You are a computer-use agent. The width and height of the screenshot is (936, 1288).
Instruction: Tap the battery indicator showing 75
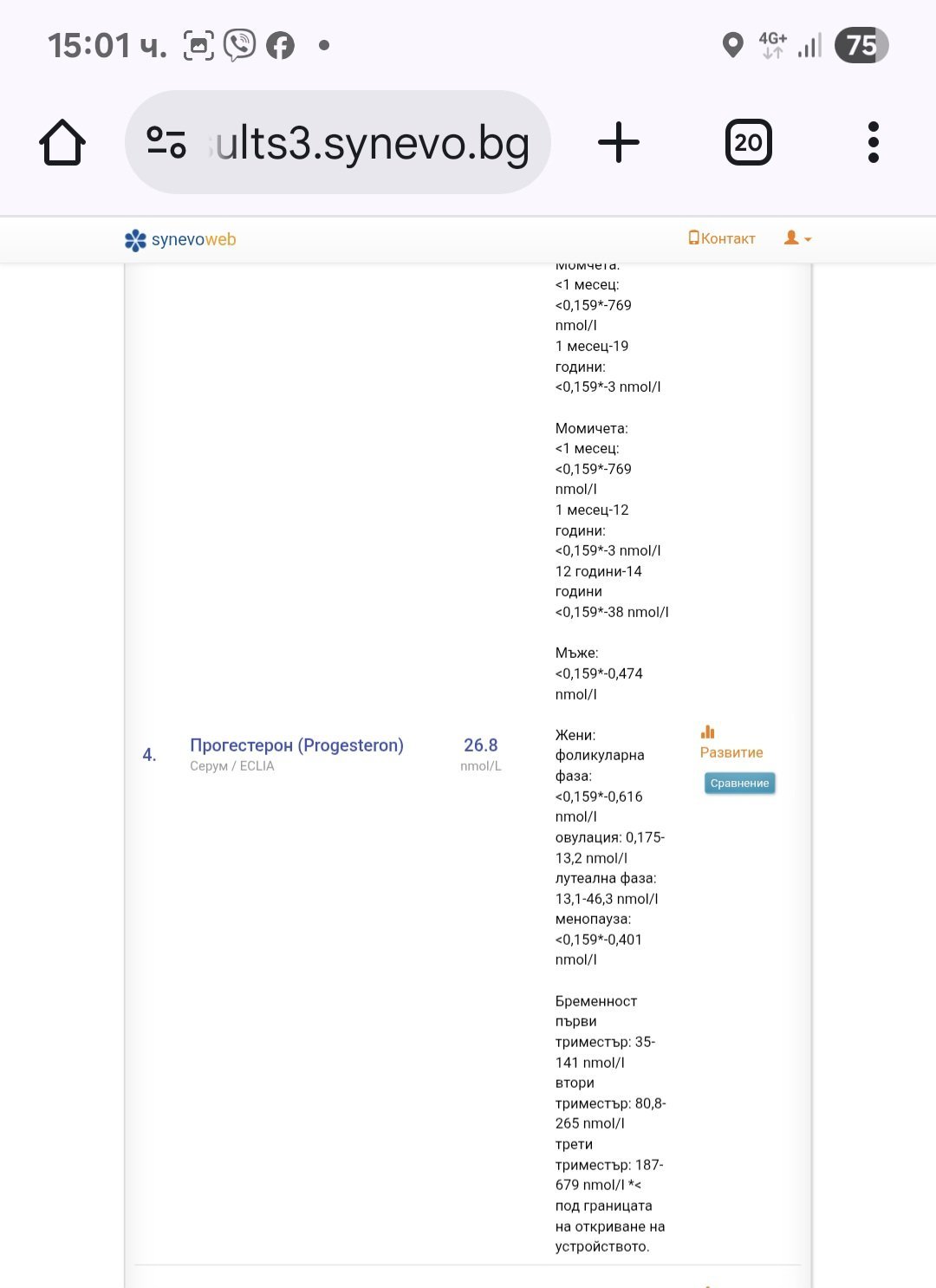click(x=861, y=45)
